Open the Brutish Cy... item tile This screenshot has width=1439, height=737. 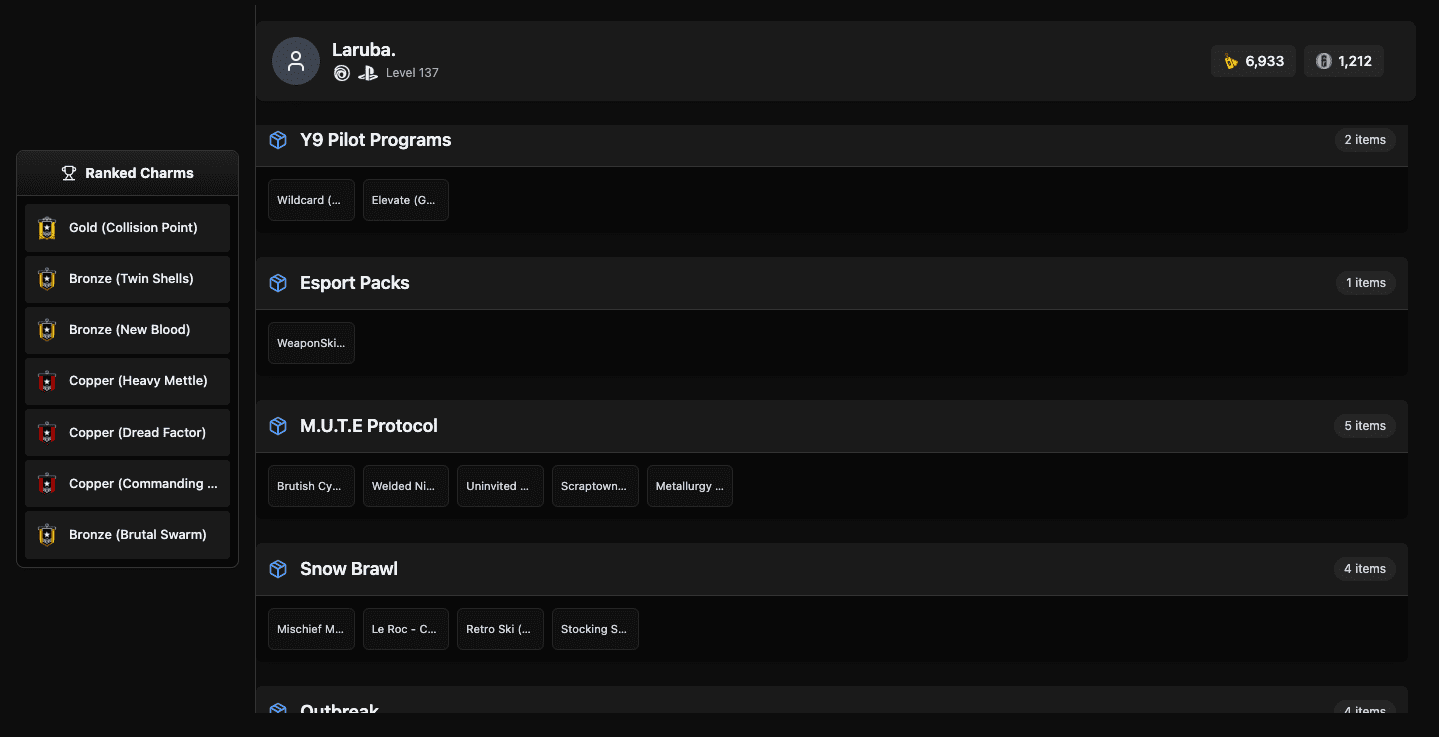point(311,486)
